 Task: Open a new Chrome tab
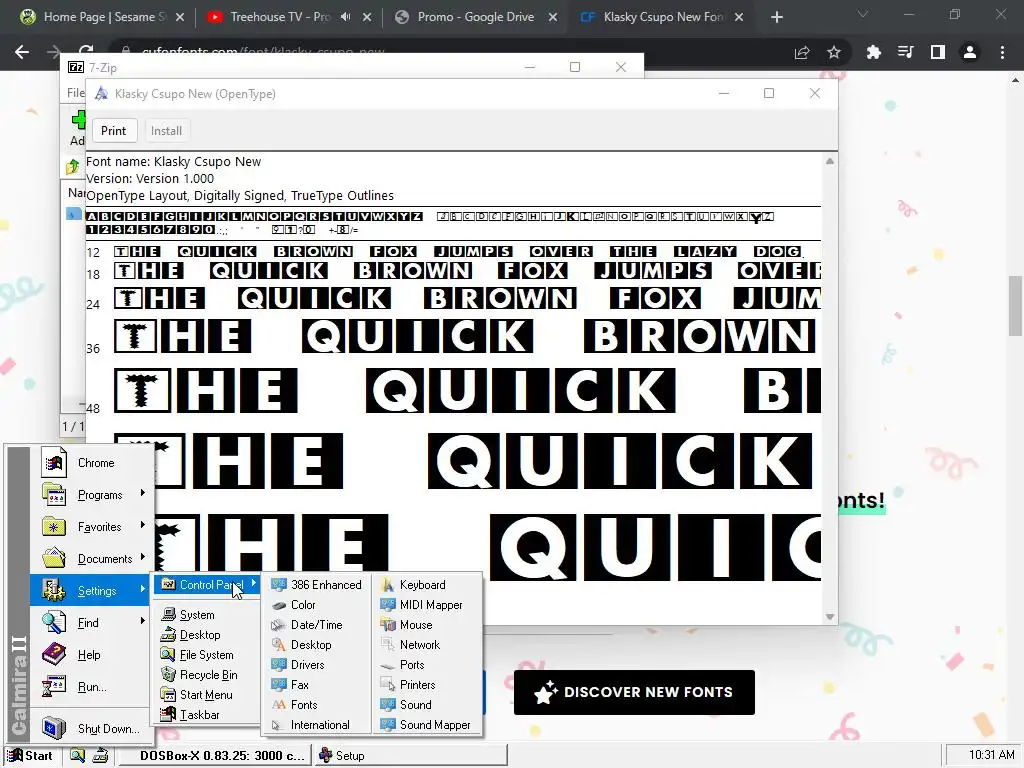pos(776,17)
